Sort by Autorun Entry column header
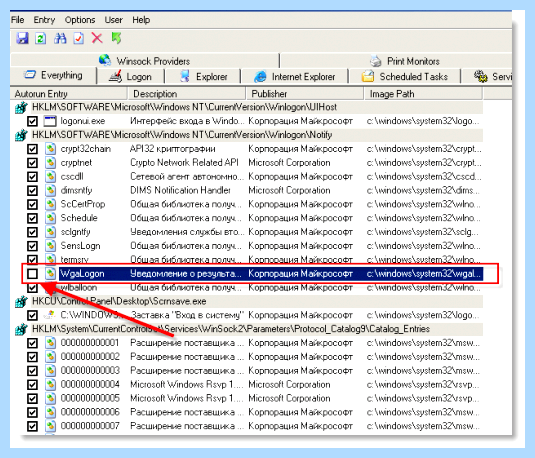This screenshot has width=535, height=458. [69, 94]
